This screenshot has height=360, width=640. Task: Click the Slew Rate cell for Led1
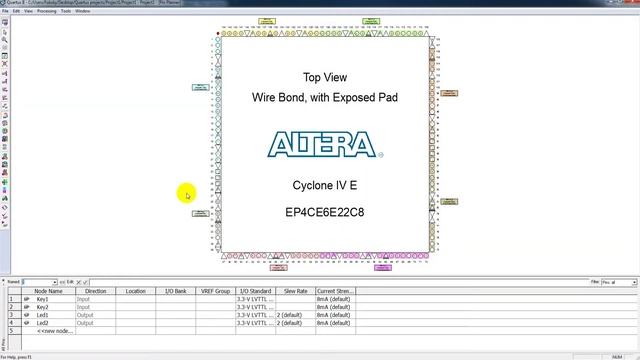tap(296, 315)
